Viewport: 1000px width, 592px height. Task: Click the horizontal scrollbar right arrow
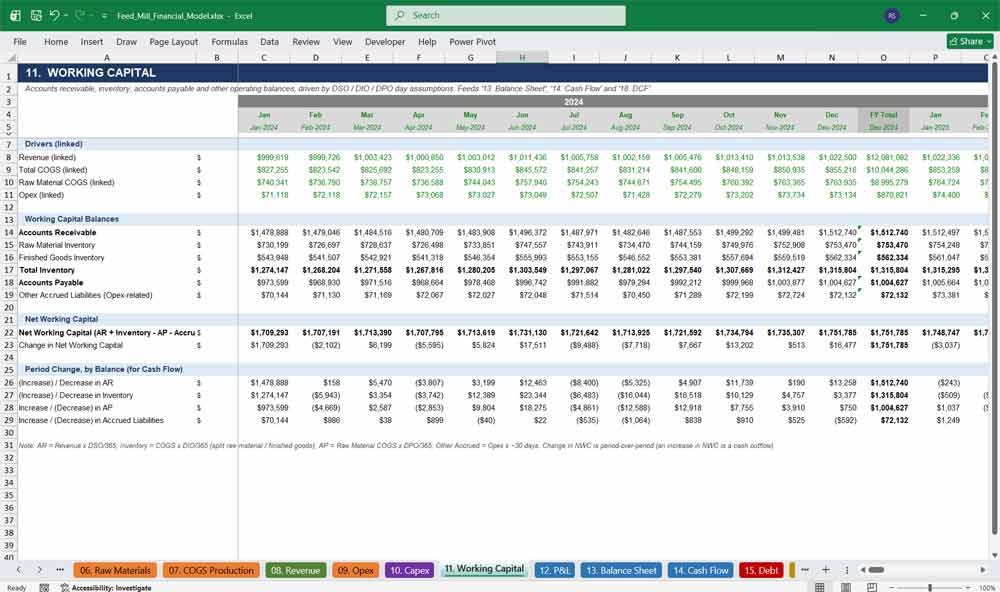coord(983,570)
